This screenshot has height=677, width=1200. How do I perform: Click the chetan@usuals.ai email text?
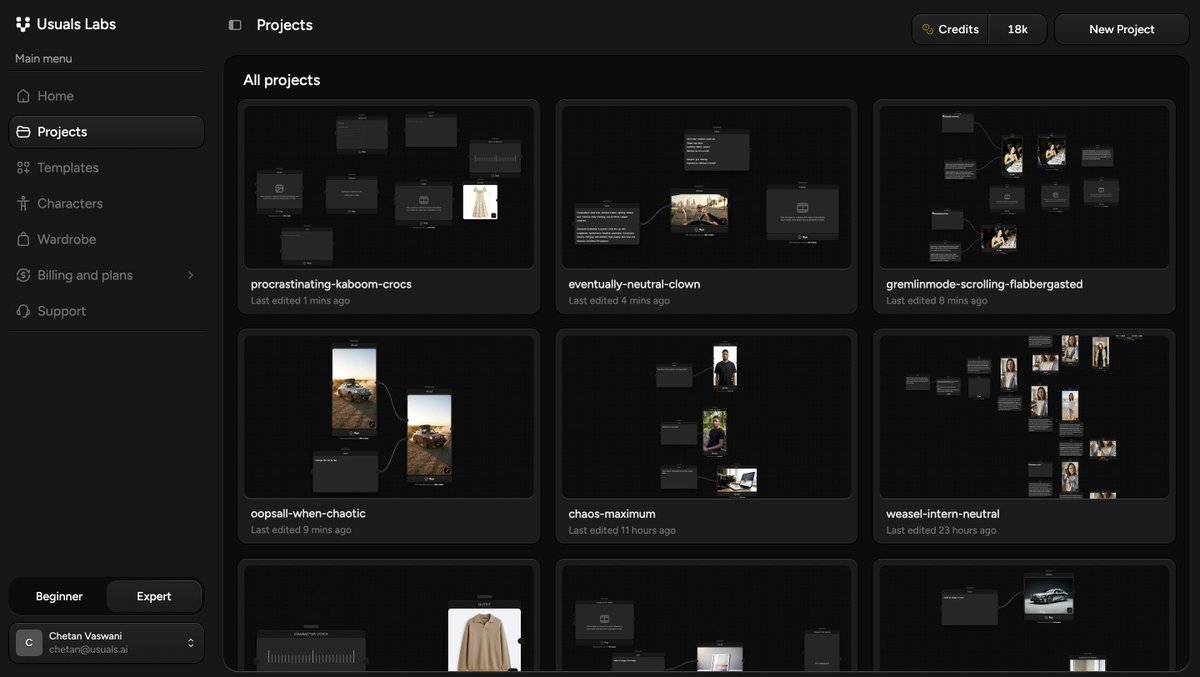(88, 650)
